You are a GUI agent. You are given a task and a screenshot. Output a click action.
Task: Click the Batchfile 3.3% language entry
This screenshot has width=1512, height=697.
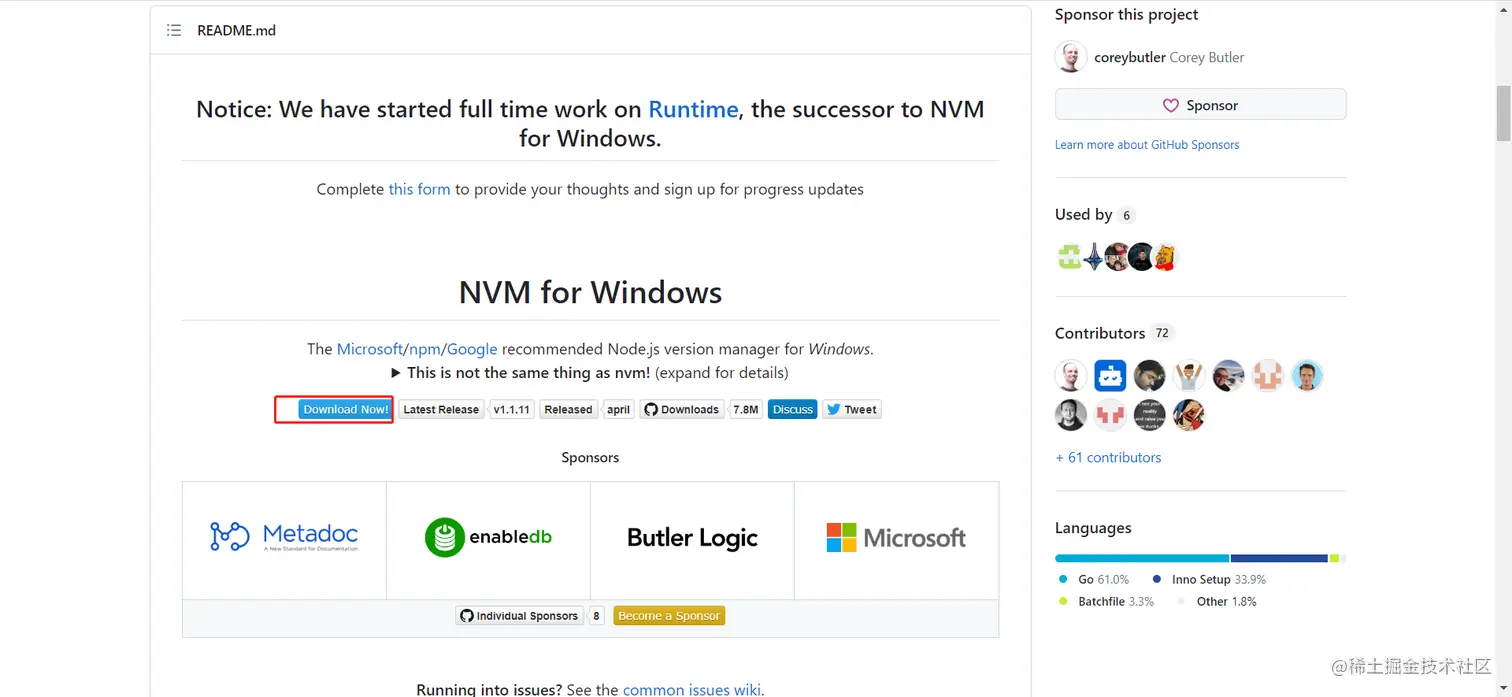[x=1106, y=601]
